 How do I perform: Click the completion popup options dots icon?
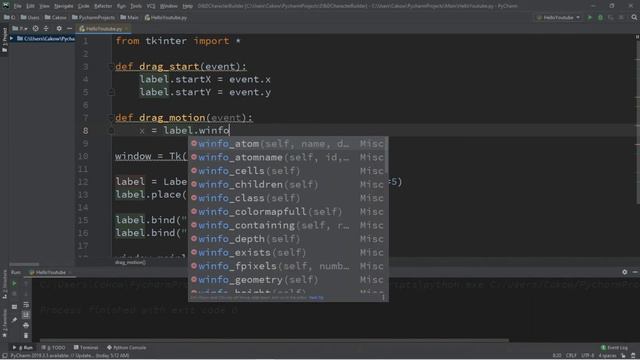coord(383,298)
